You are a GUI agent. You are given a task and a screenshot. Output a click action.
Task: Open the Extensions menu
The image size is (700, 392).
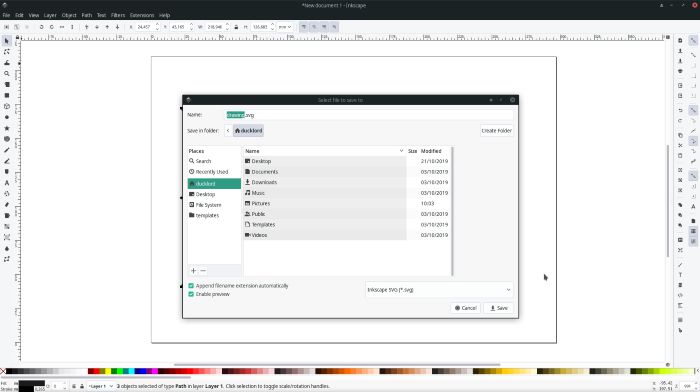[142, 15]
